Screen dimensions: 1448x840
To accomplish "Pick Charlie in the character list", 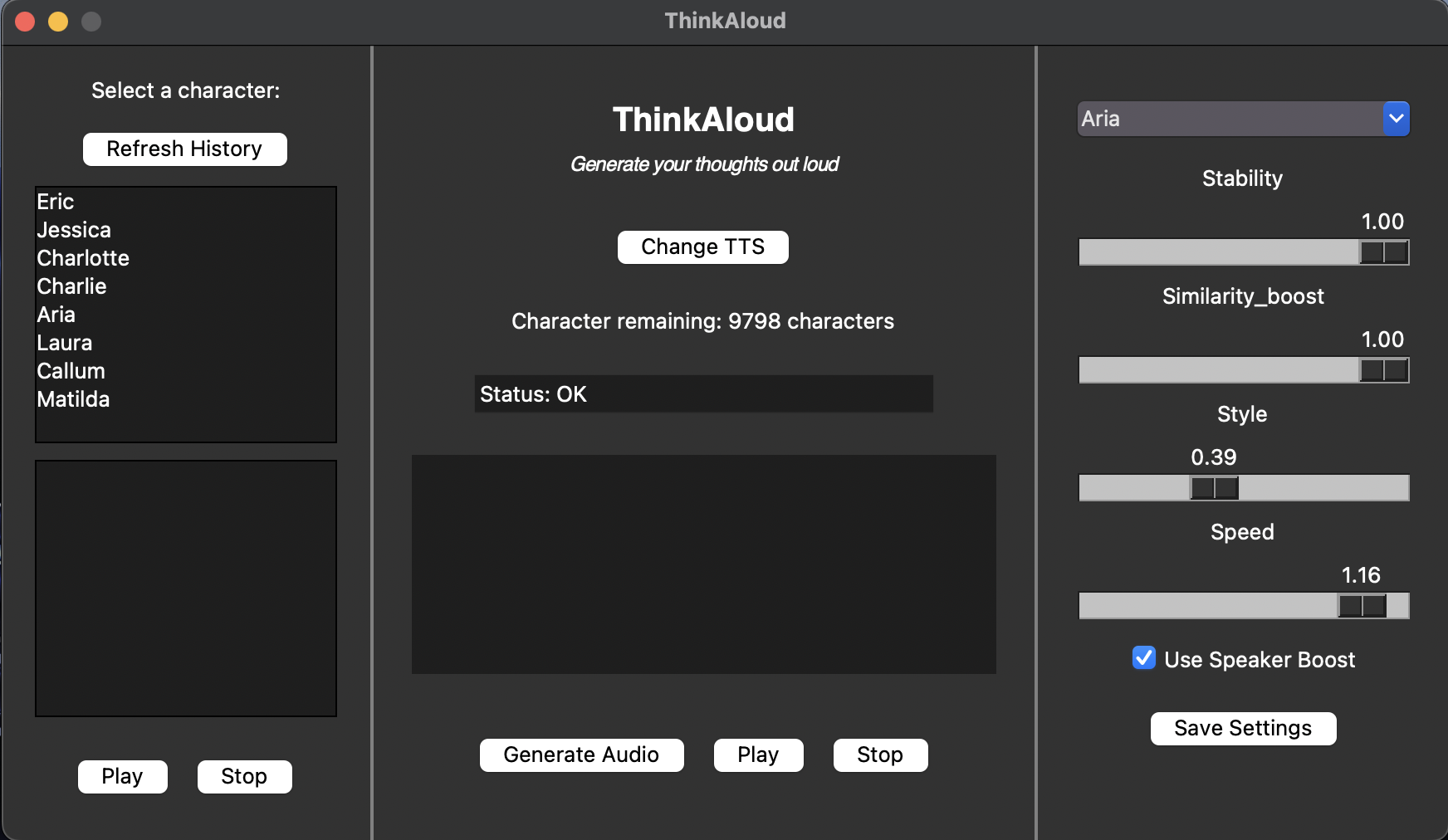I will click(185, 286).
